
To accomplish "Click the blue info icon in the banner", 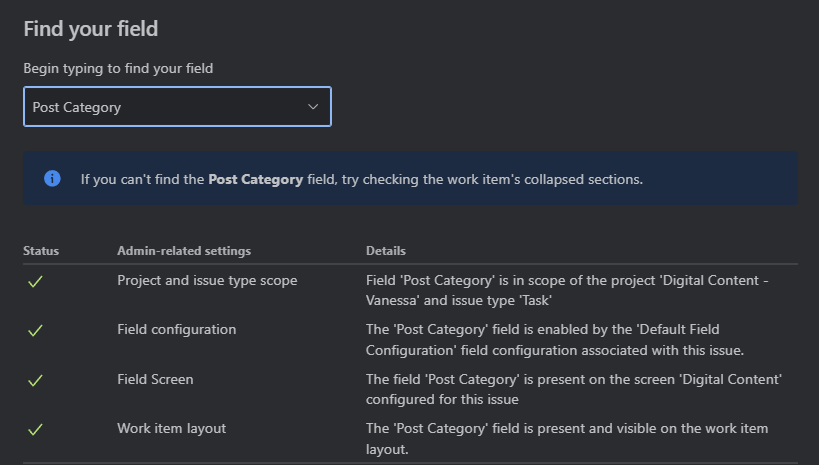I will click(x=52, y=179).
